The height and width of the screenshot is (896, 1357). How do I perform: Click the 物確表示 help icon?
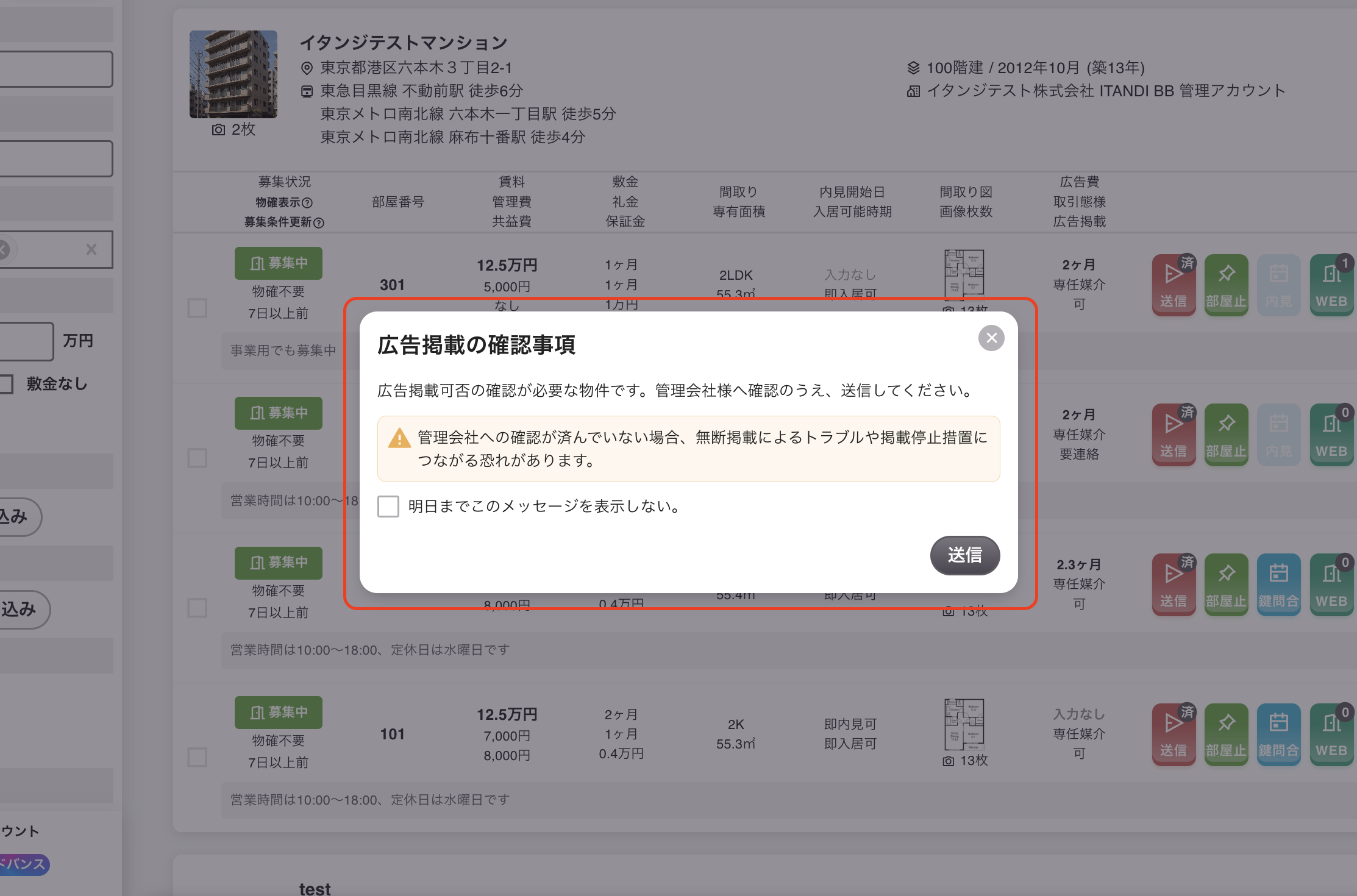(307, 202)
